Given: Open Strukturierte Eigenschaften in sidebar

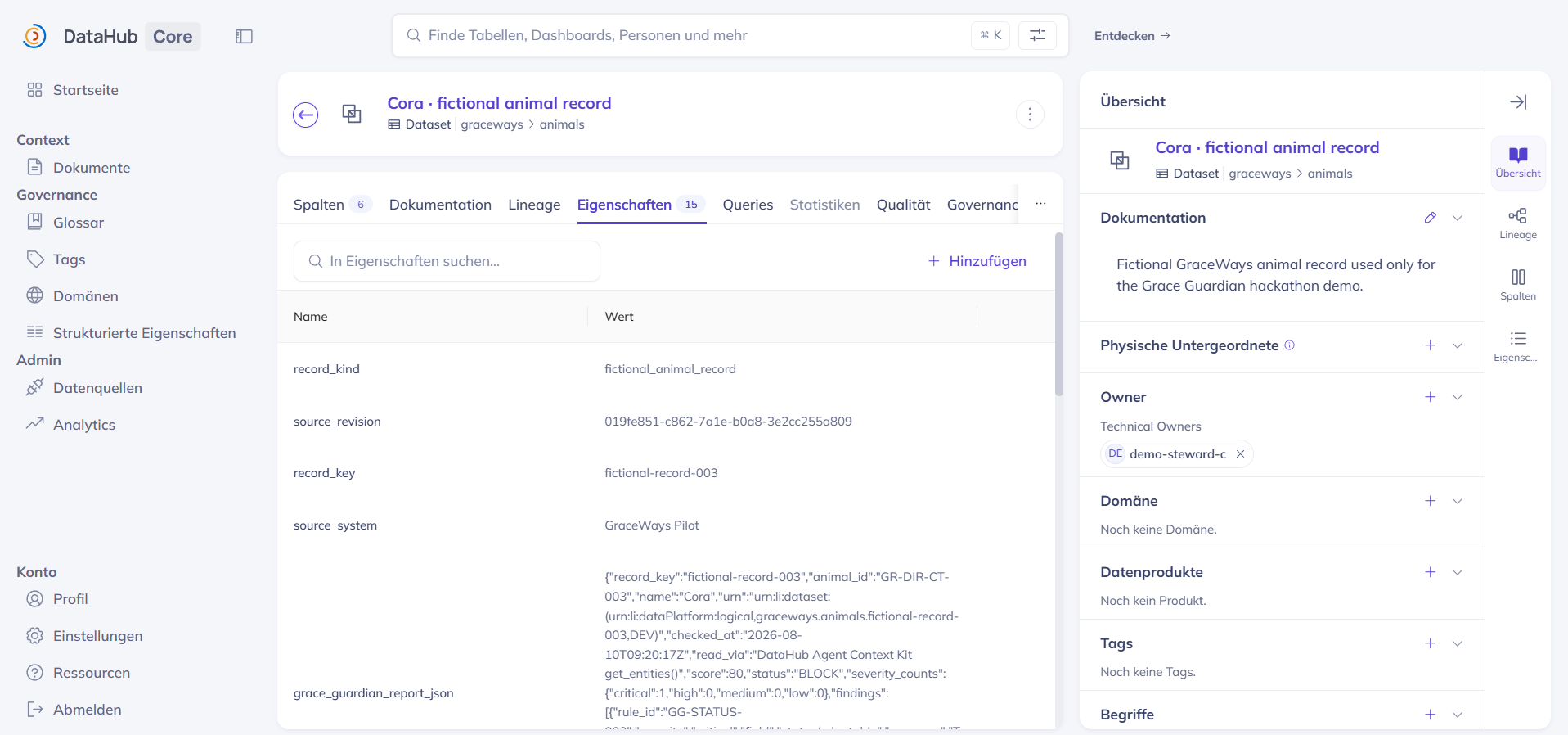Looking at the screenshot, I should [x=131, y=333].
